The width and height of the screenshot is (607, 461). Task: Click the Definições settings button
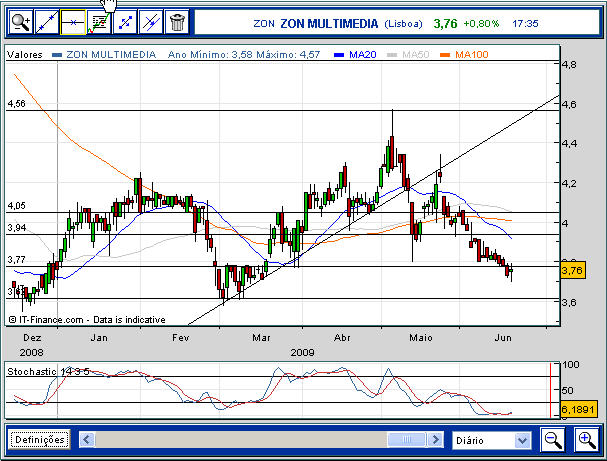click(39, 440)
